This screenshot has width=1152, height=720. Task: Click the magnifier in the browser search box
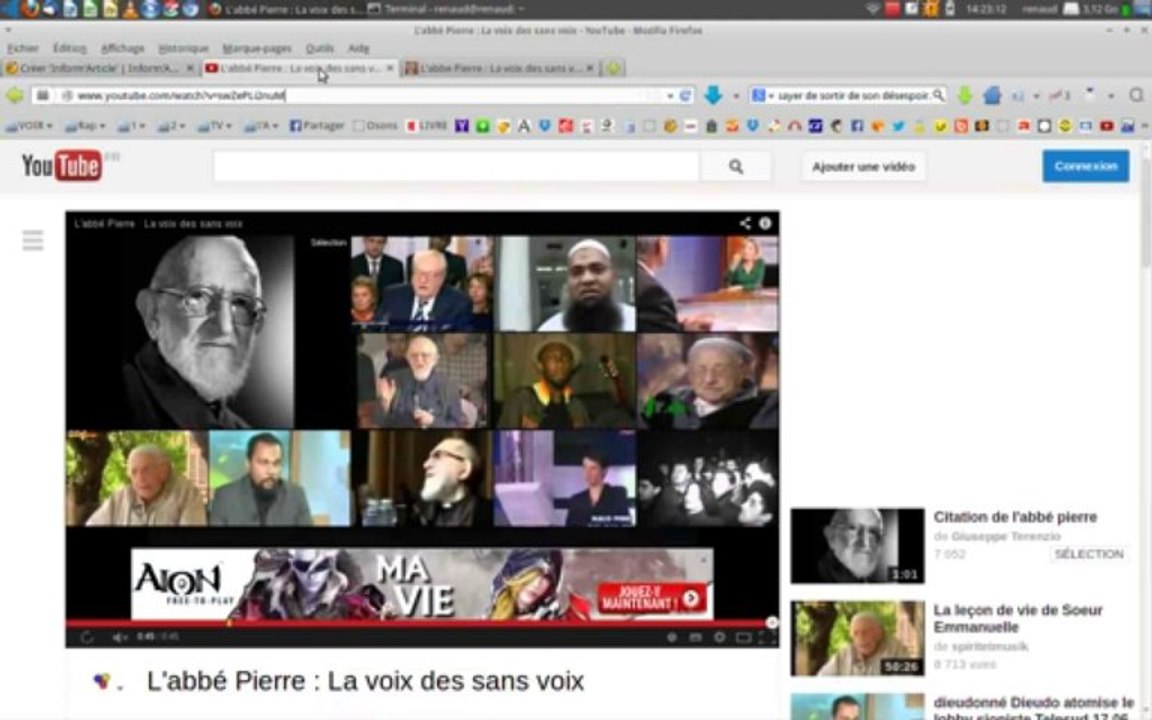[938, 95]
